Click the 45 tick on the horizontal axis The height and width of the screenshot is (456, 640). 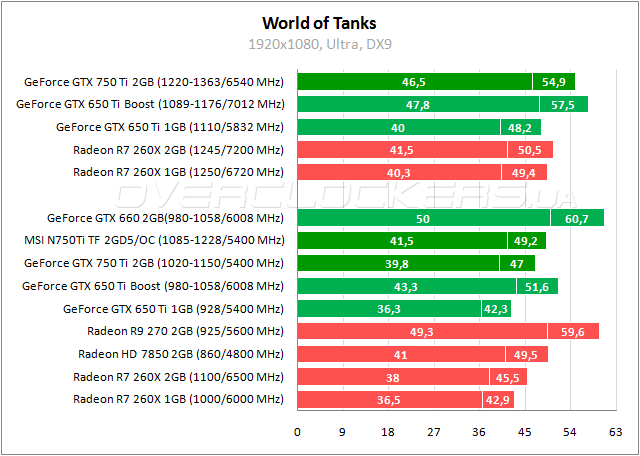(x=525, y=432)
